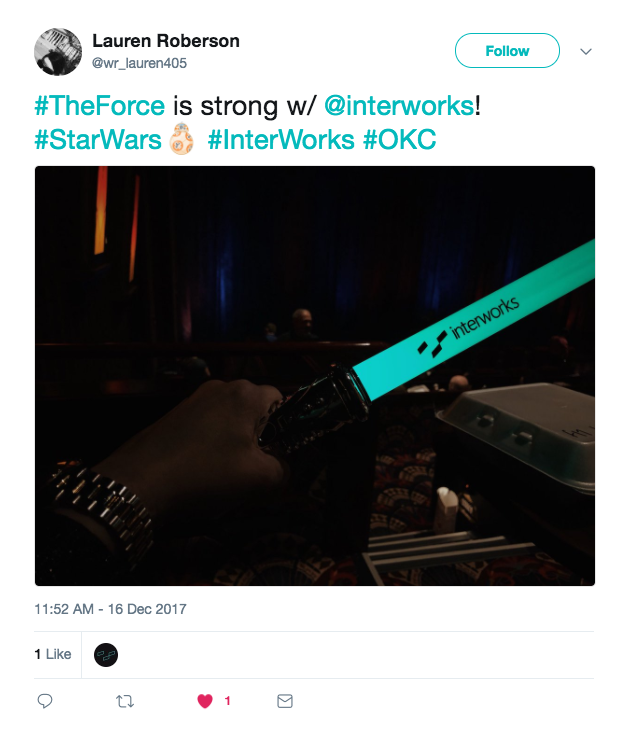Open the #OKC hashtag

(399, 139)
